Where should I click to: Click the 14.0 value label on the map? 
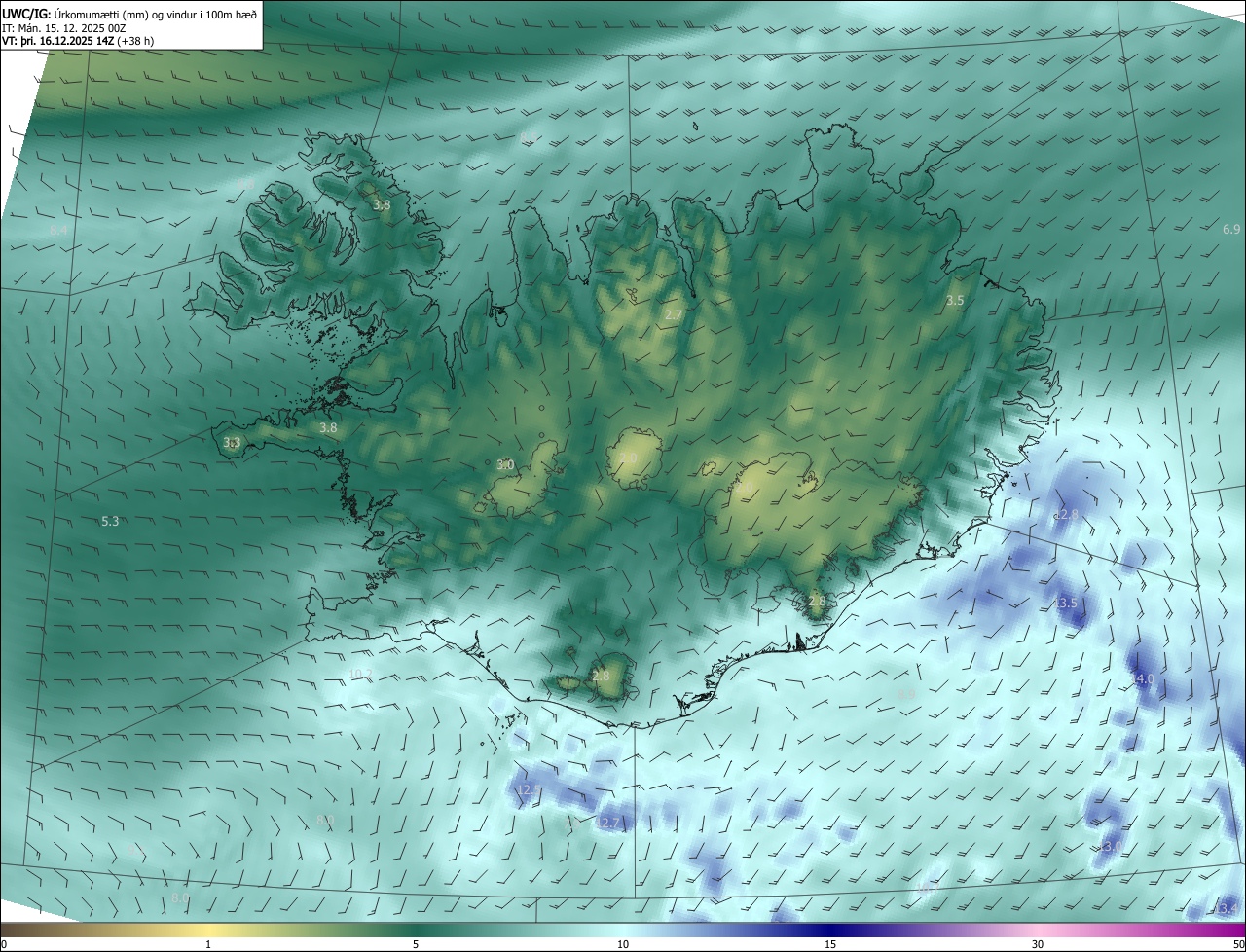coord(1142,678)
